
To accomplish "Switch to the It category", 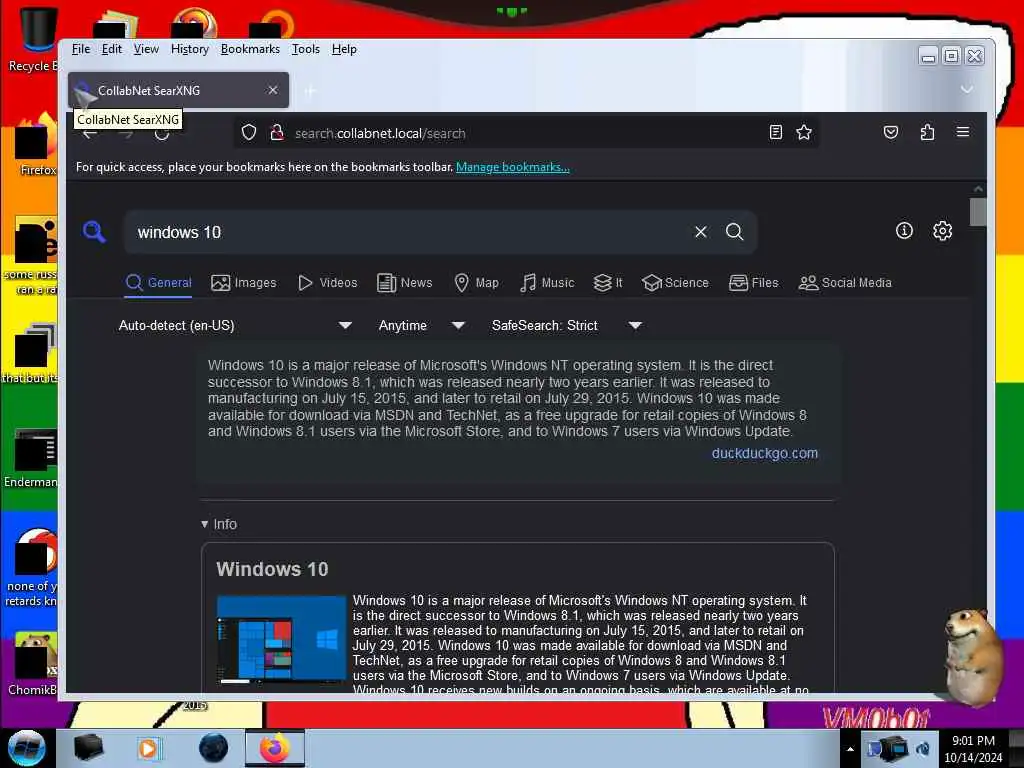I will click(608, 283).
